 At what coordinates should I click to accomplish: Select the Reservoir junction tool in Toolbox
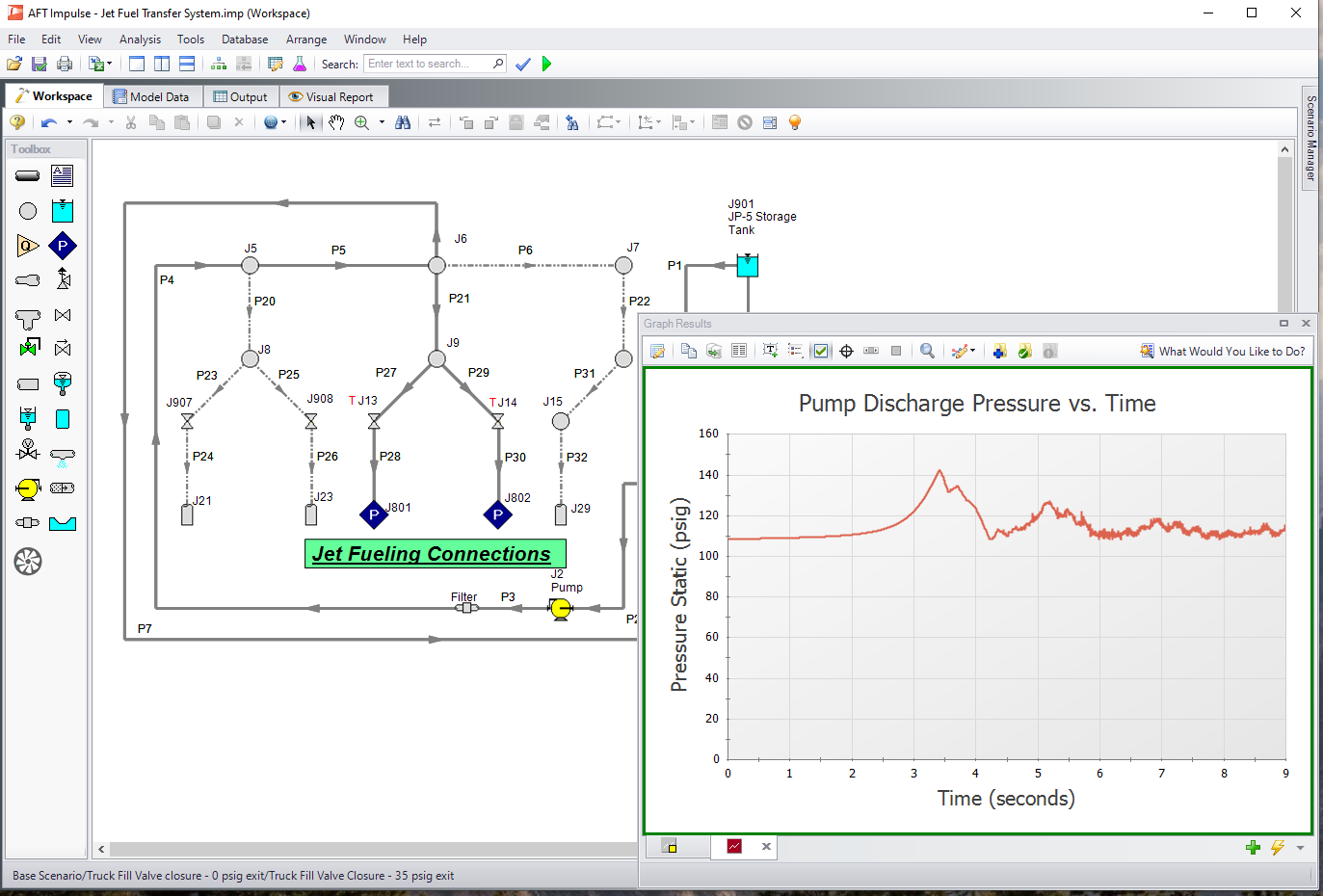point(63,211)
